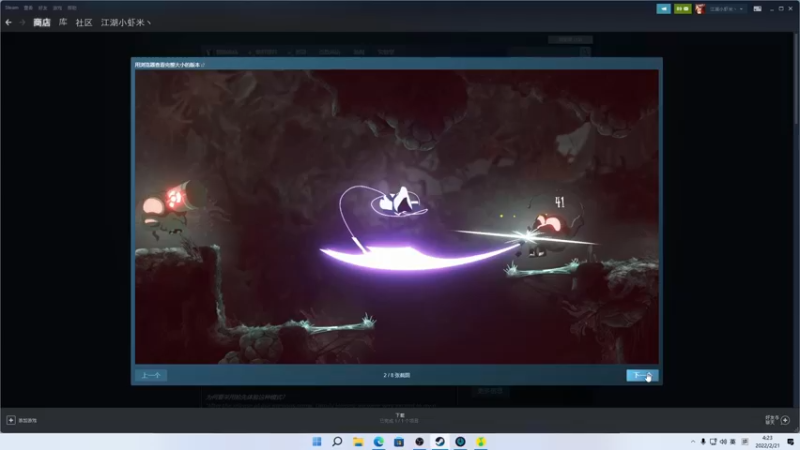
Task: Open the 下载 downloads status
Action: click(x=399, y=418)
